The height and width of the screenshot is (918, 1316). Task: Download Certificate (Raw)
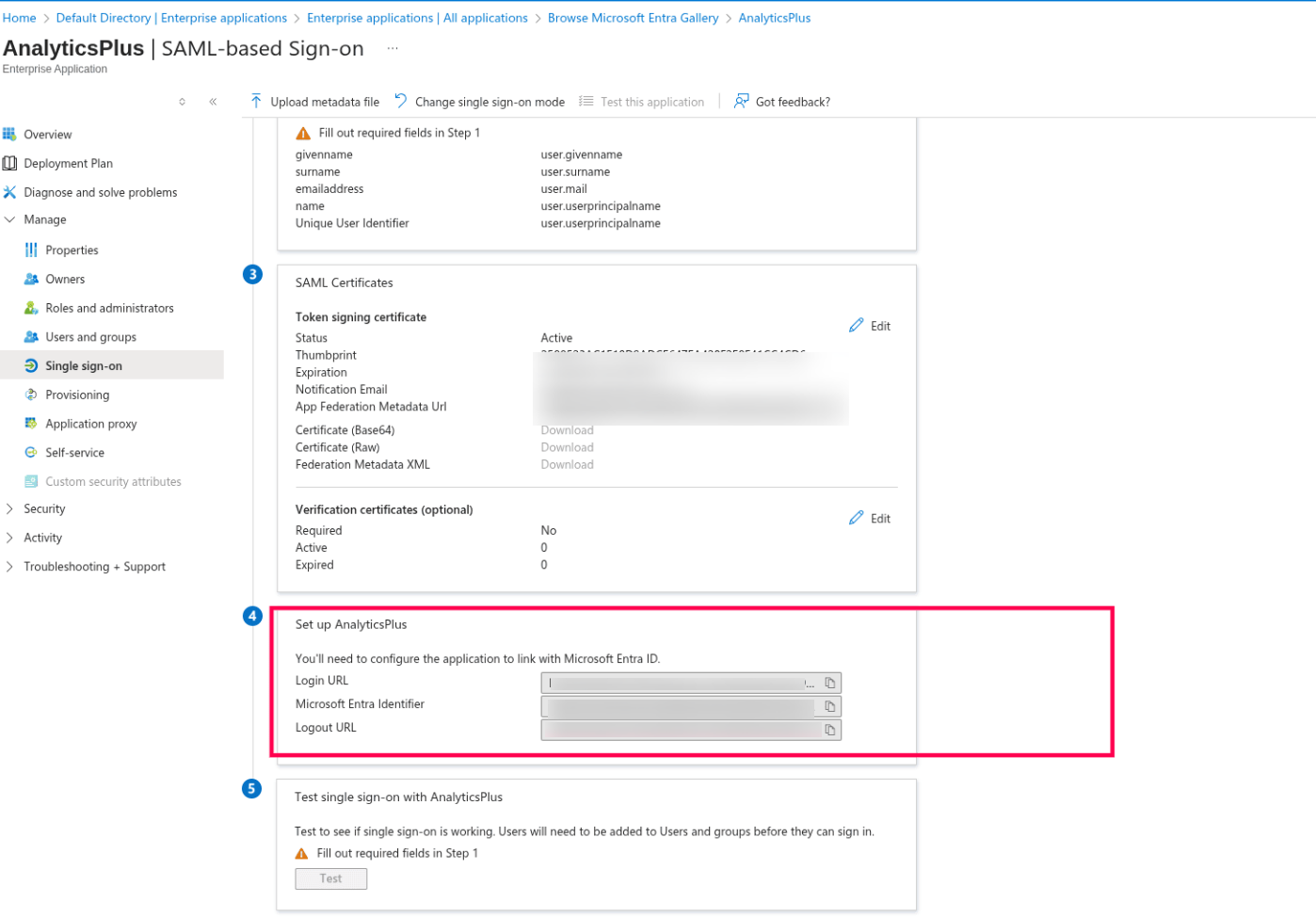tap(567, 447)
